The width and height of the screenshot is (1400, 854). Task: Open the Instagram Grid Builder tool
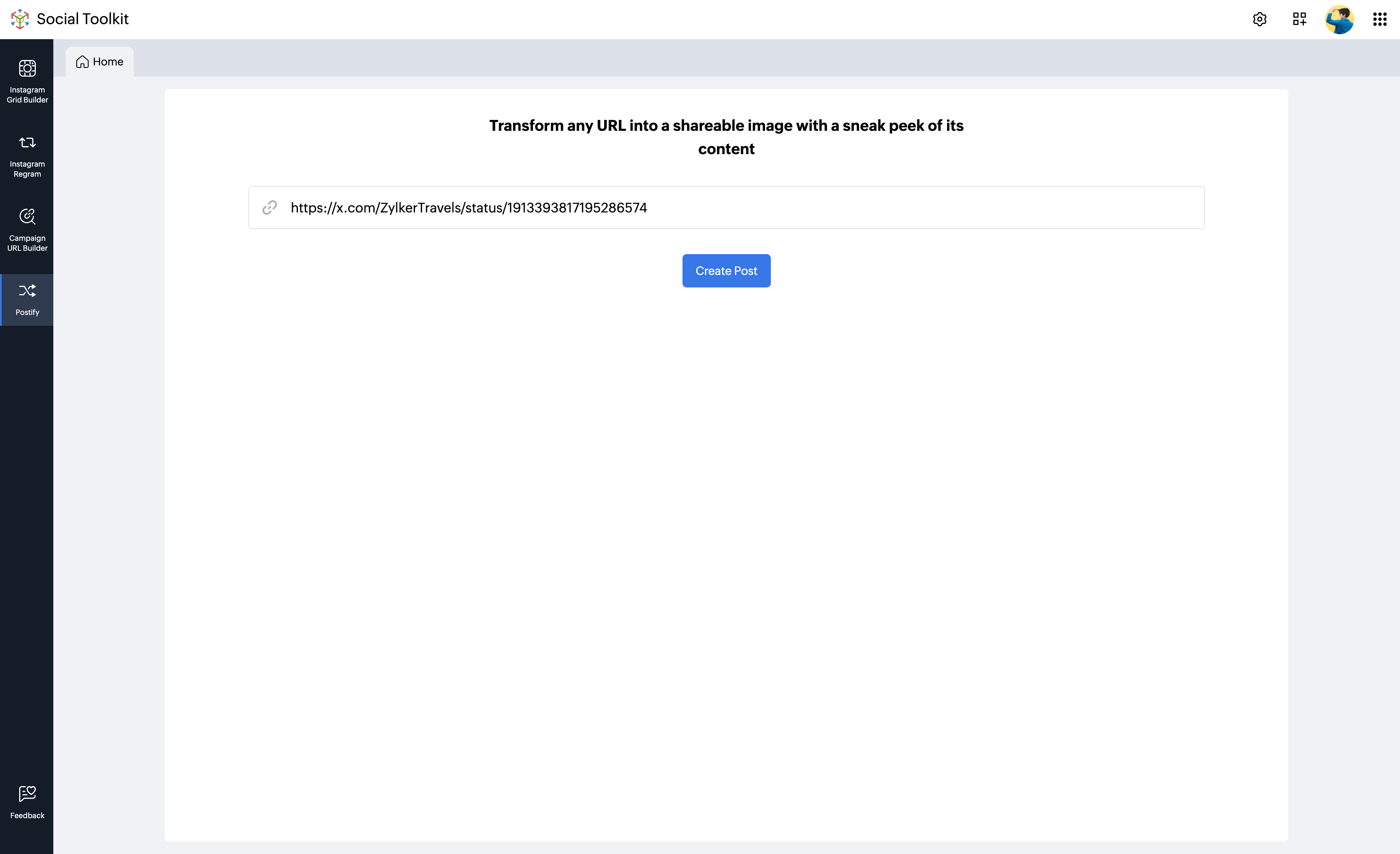click(x=27, y=81)
